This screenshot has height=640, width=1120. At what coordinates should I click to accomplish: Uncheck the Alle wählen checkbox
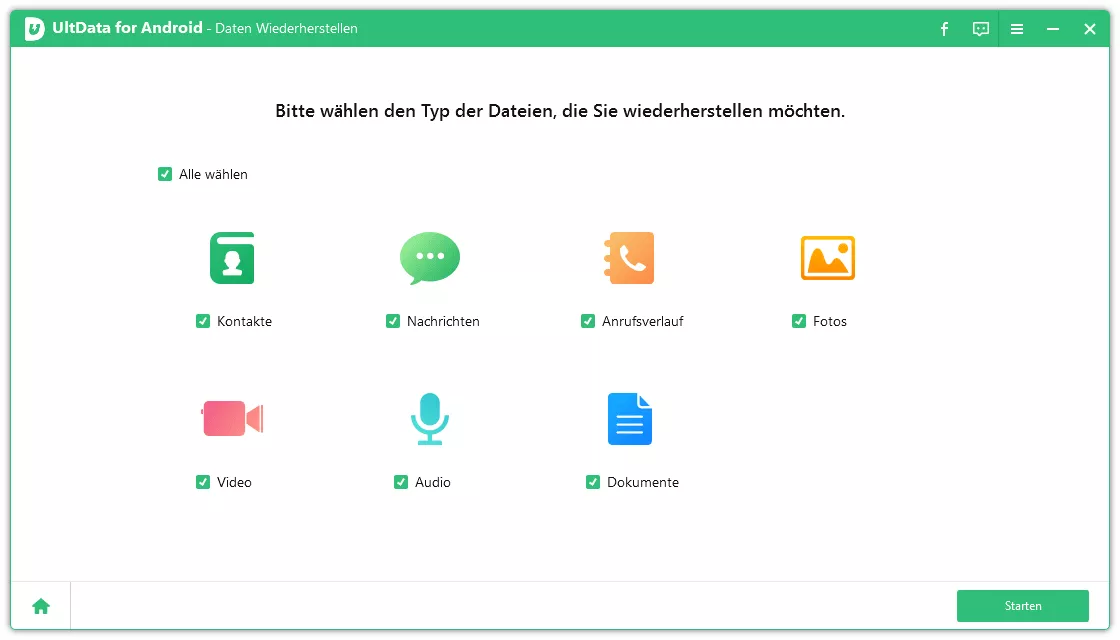tap(165, 174)
